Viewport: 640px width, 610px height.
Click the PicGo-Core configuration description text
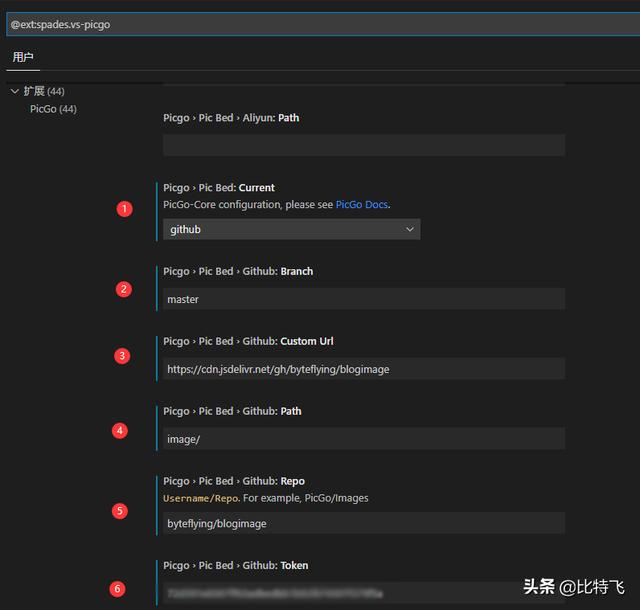[x=277, y=205]
